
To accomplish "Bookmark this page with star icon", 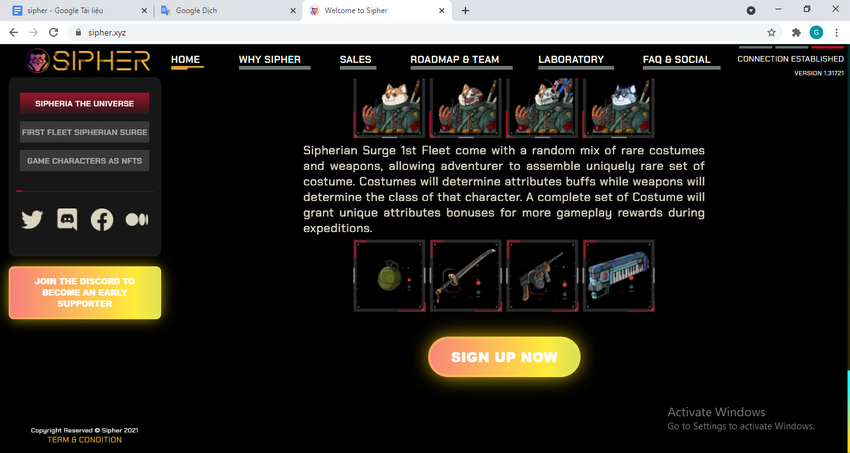I will tap(771, 33).
